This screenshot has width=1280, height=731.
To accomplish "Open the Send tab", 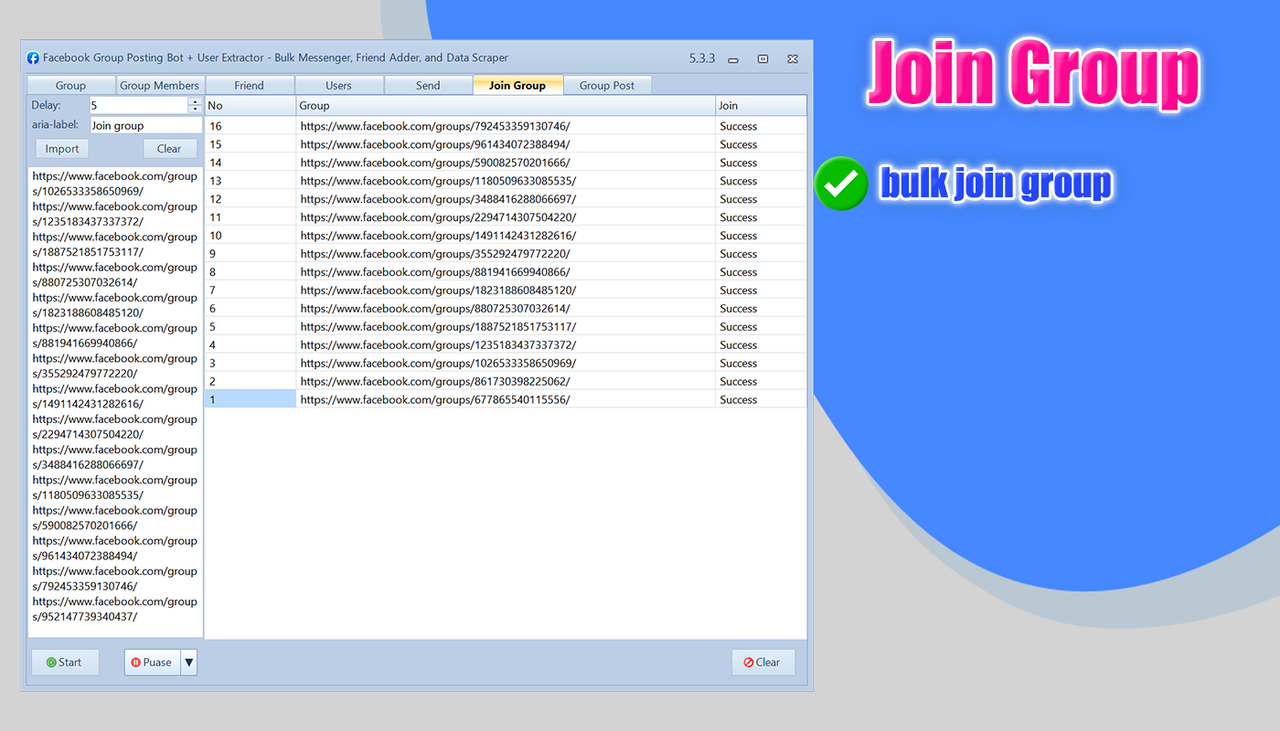I will pos(428,85).
